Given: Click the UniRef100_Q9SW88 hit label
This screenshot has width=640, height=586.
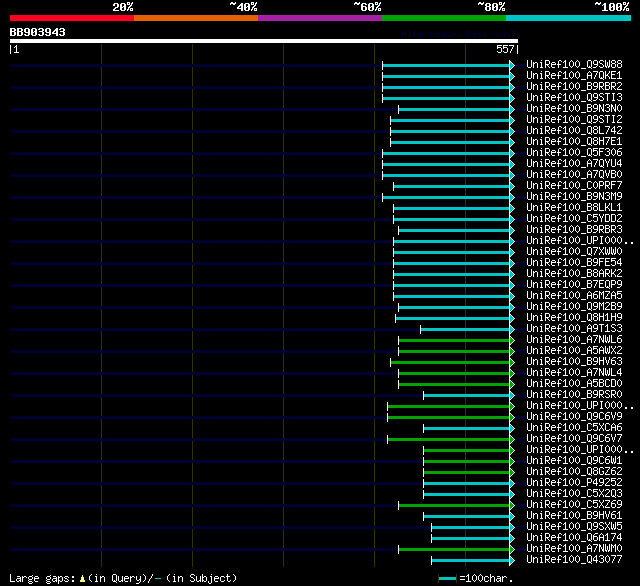Looking at the screenshot, I should (574, 64).
